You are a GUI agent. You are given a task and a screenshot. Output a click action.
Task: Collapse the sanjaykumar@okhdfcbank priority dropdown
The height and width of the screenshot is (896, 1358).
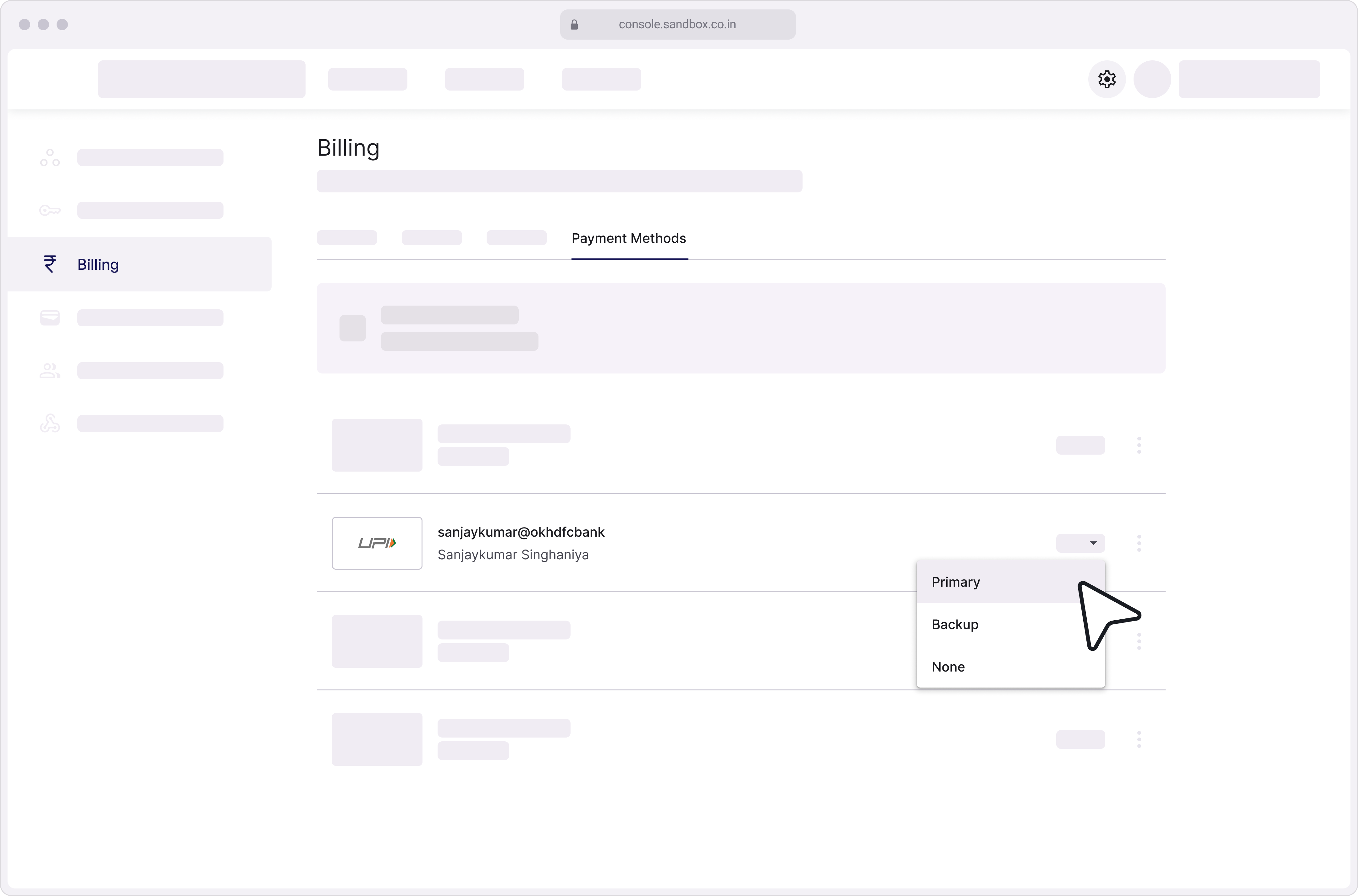1080,543
